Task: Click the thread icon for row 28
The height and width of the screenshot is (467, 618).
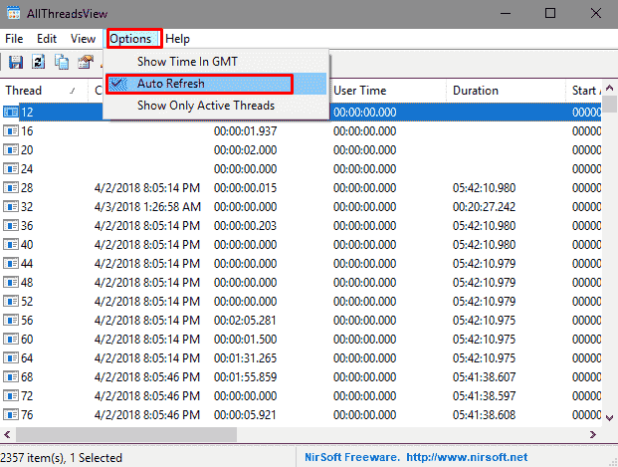Action: (11, 188)
